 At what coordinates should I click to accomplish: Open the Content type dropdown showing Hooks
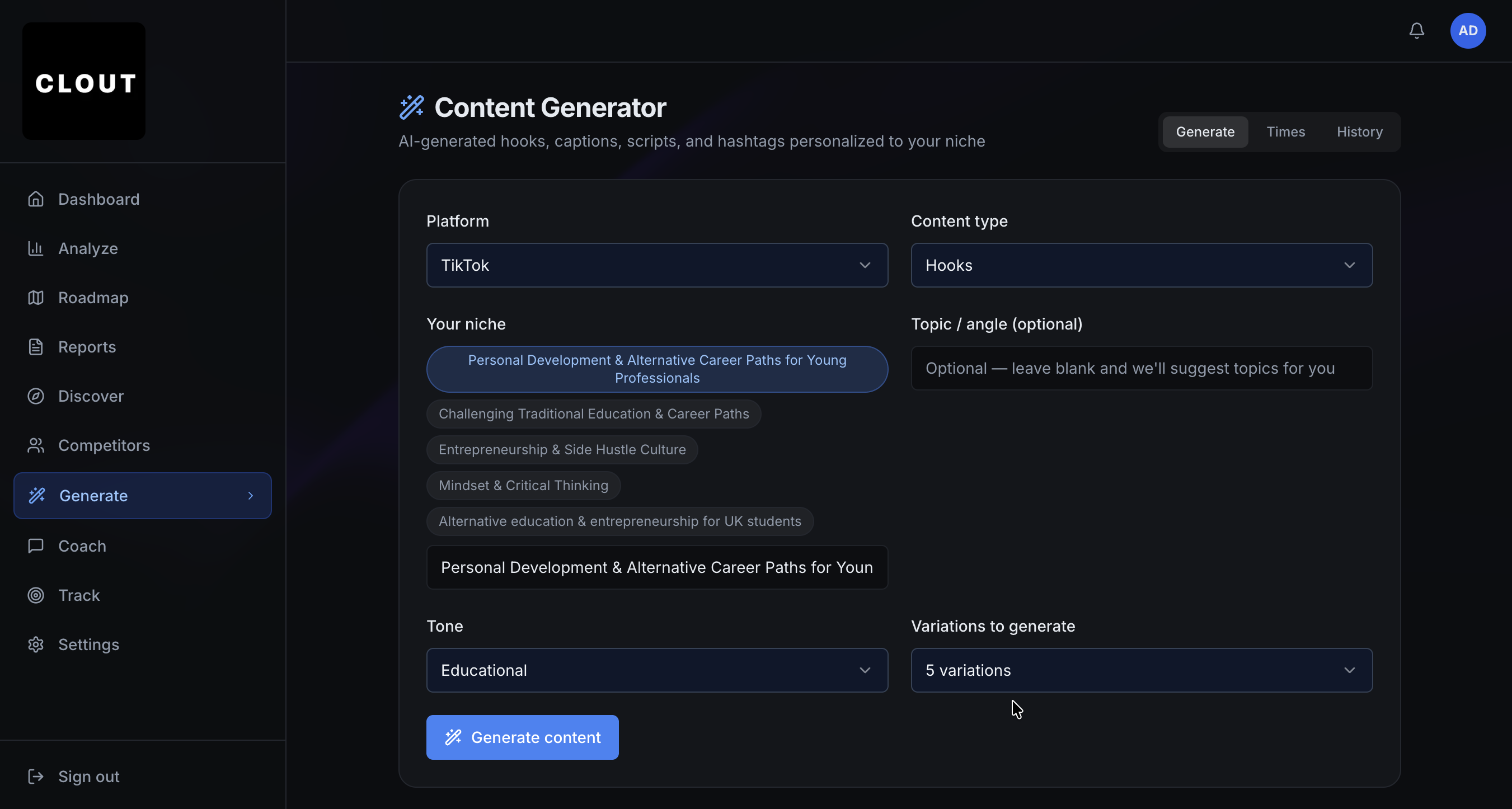coord(1141,265)
